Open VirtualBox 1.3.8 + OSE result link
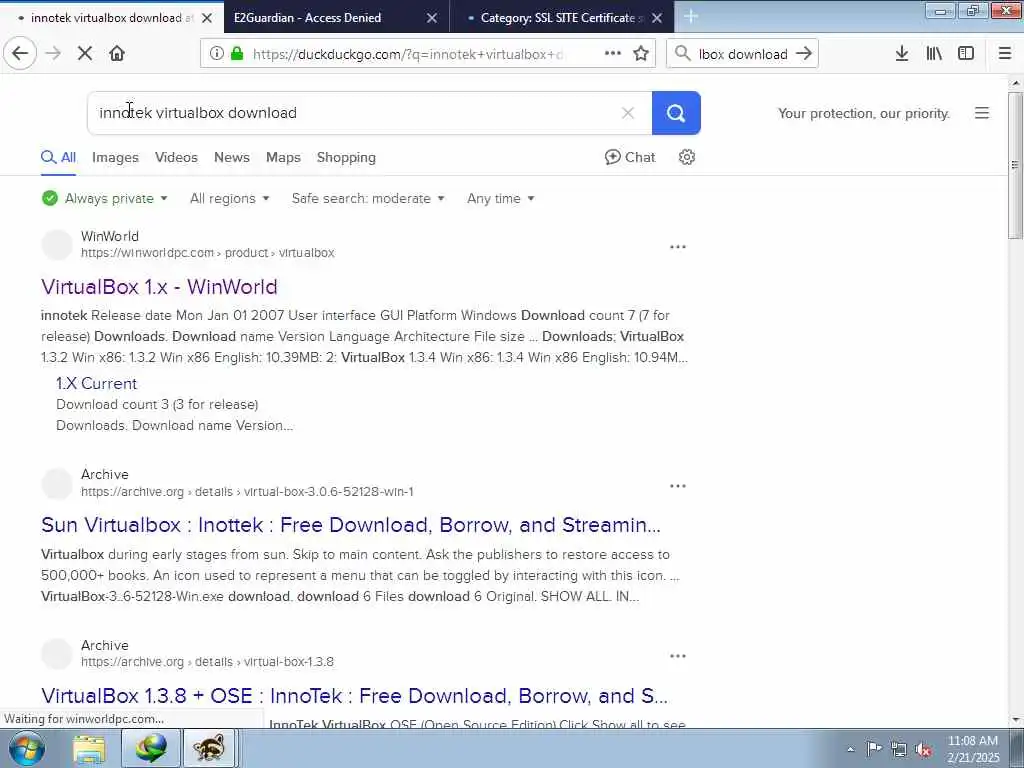1024x768 pixels. [355, 696]
